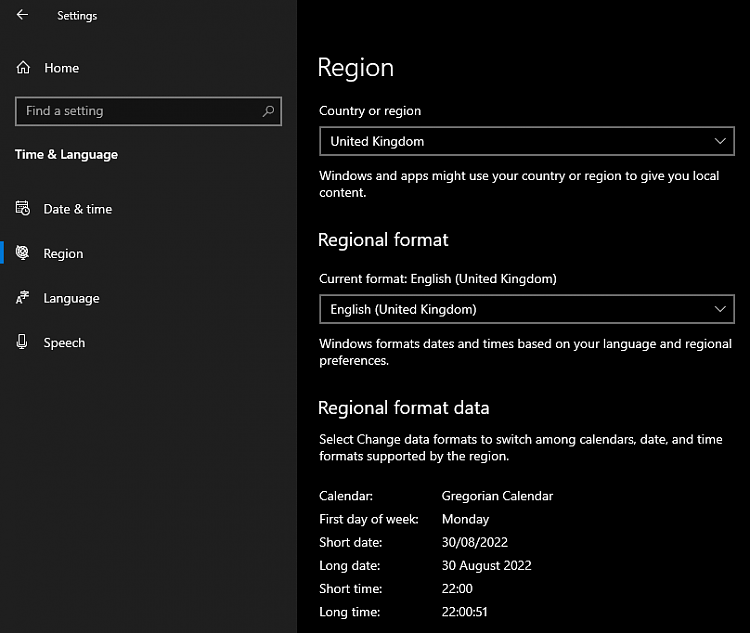Open the Home settings page
Image resolution: width=750 pixels, height=633 pixels.
[x=62, y=68]
